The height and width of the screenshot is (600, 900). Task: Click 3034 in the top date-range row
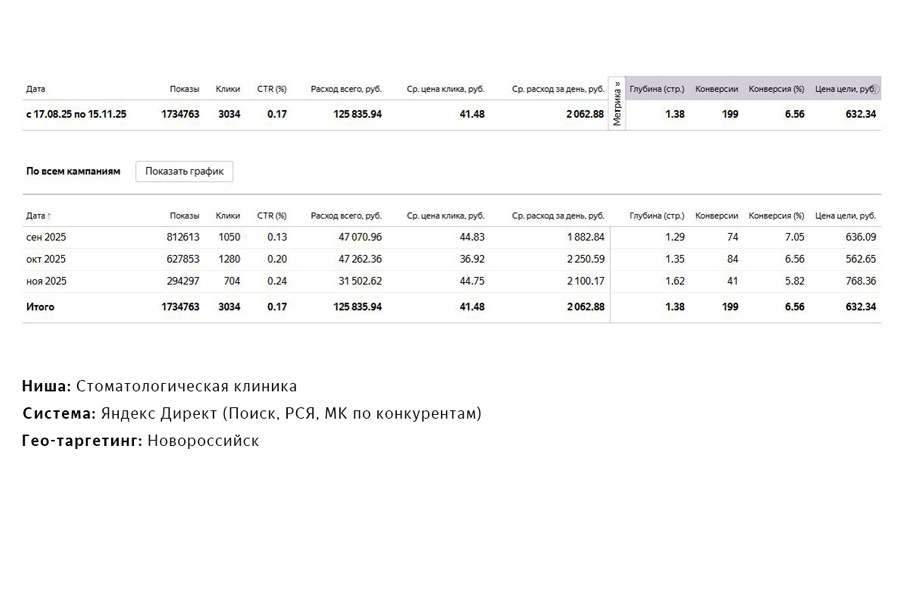(x=229, y=114)
